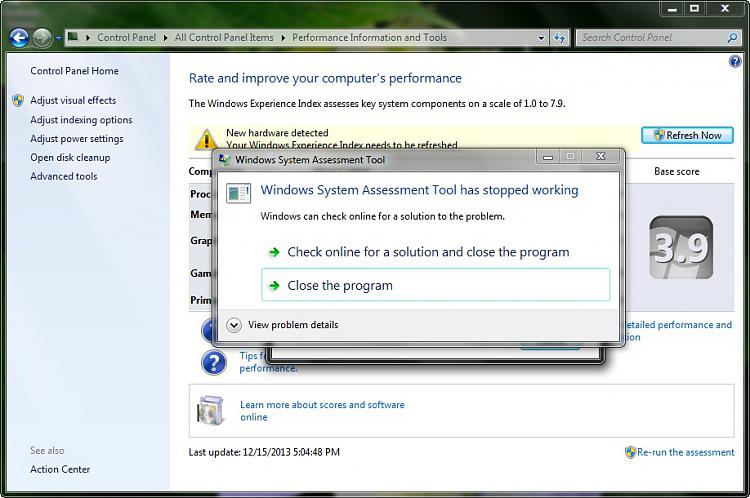Close the Control Panel window

tap(725, 9)
